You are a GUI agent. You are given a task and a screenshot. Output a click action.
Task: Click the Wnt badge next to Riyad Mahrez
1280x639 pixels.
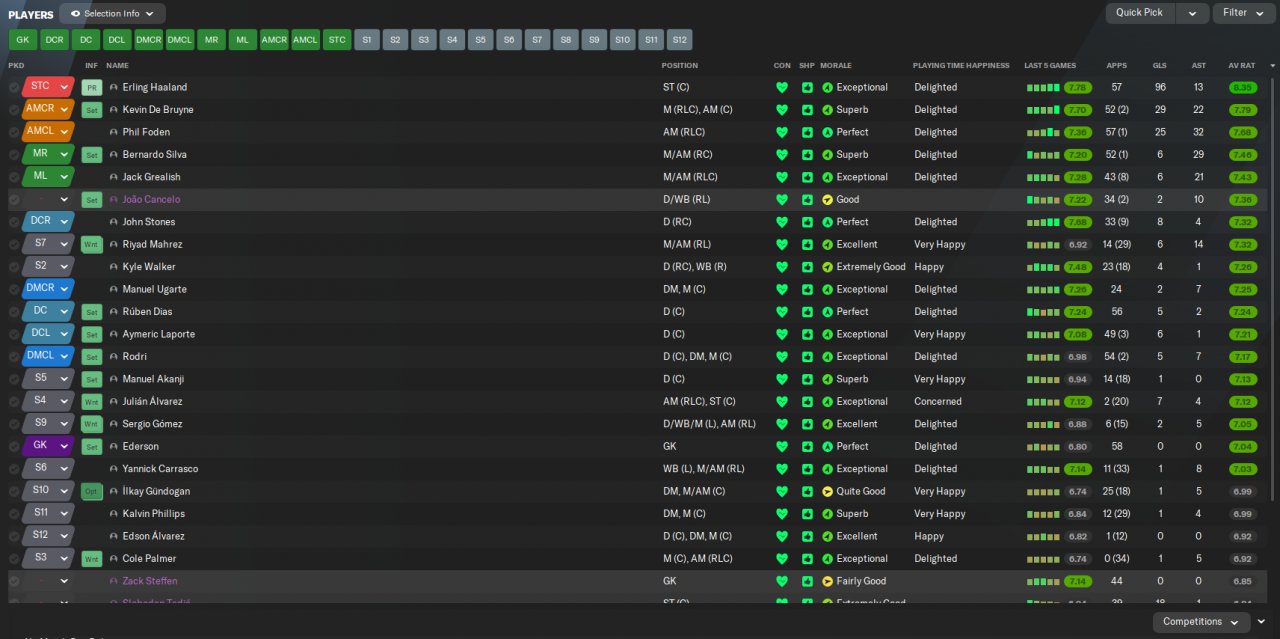(x=92, y=245)
